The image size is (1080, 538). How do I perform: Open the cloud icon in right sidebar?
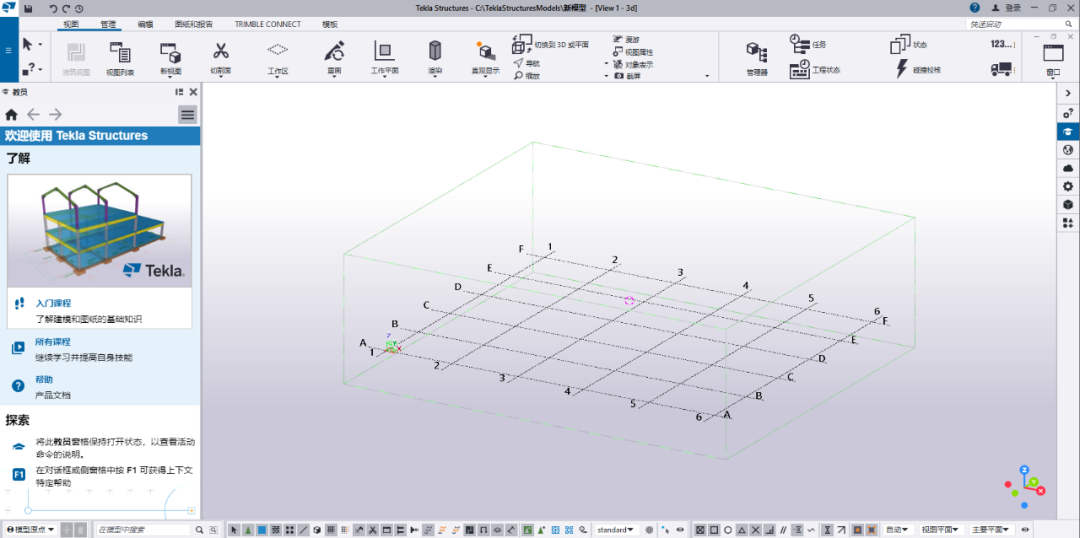[1068, 168]
